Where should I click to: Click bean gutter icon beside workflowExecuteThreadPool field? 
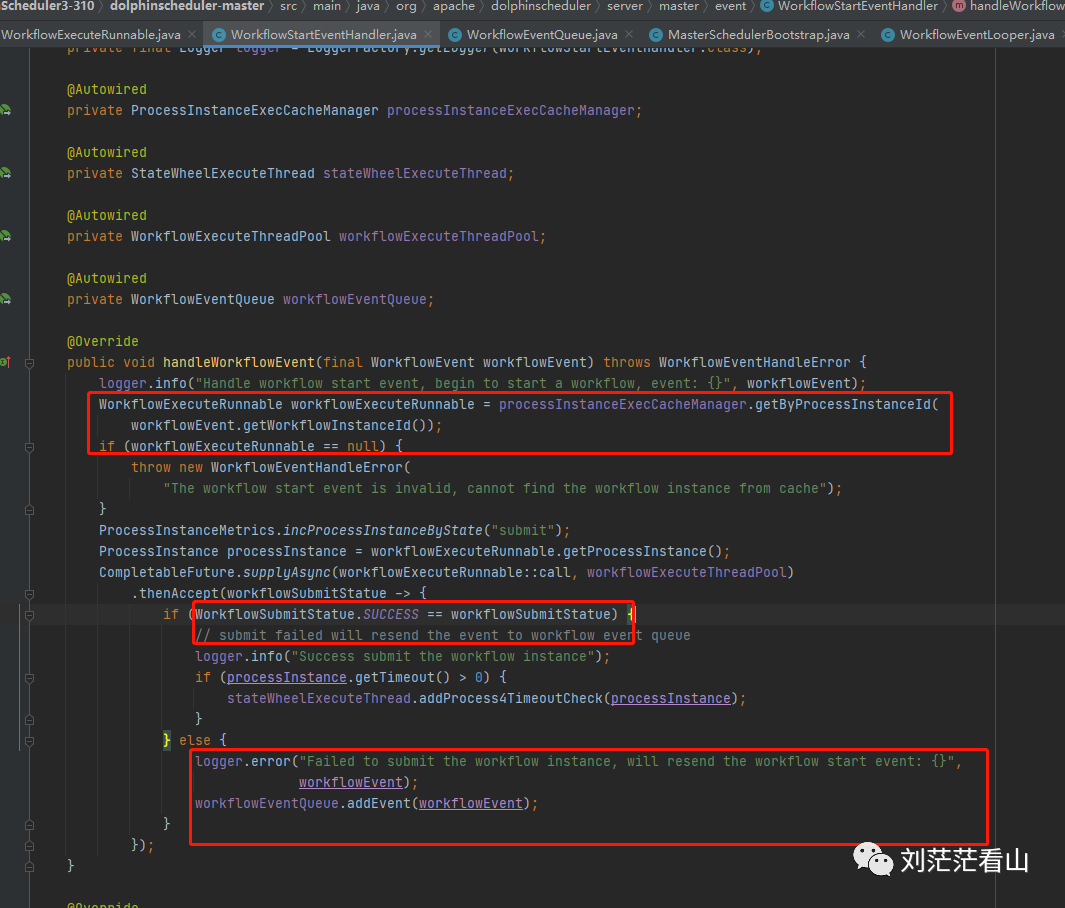(5, 236)
